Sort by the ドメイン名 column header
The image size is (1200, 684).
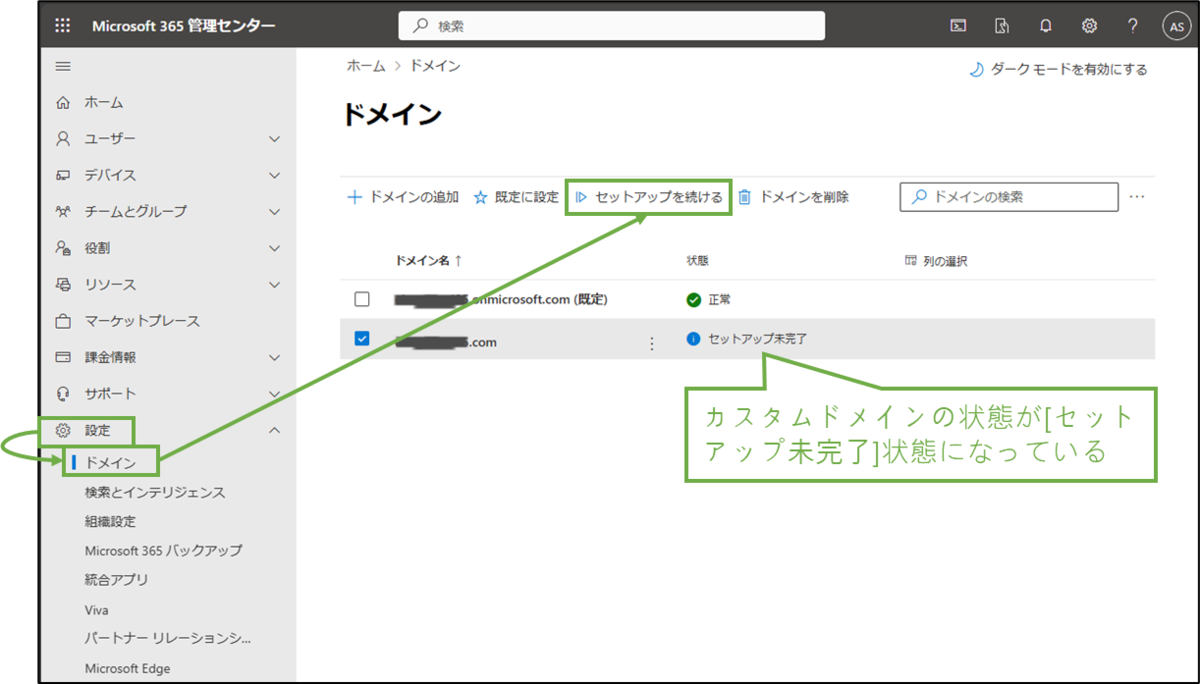(428, 261)
